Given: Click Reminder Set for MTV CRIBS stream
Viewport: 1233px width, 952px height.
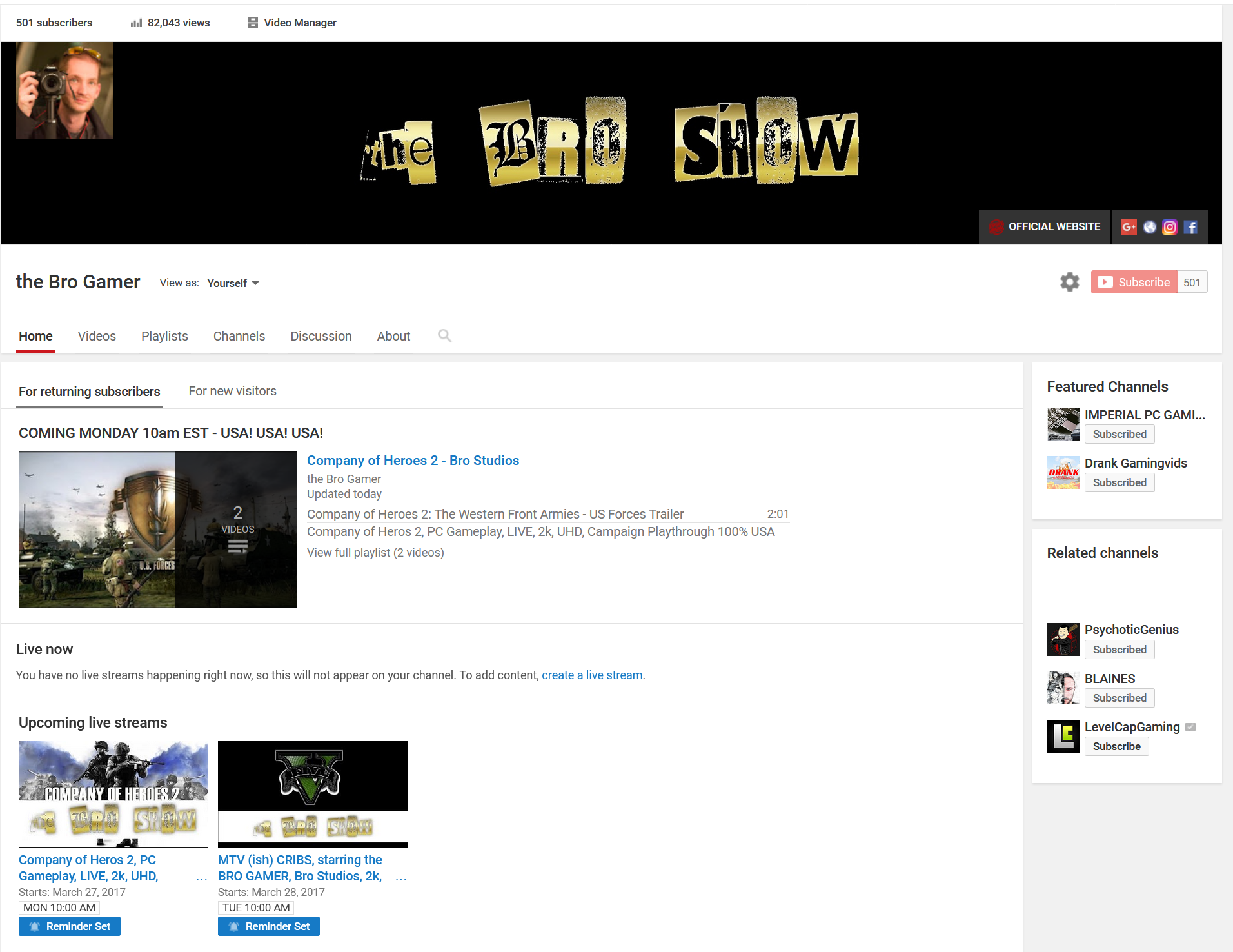Looking at the screenshot, I should (269, 926).
